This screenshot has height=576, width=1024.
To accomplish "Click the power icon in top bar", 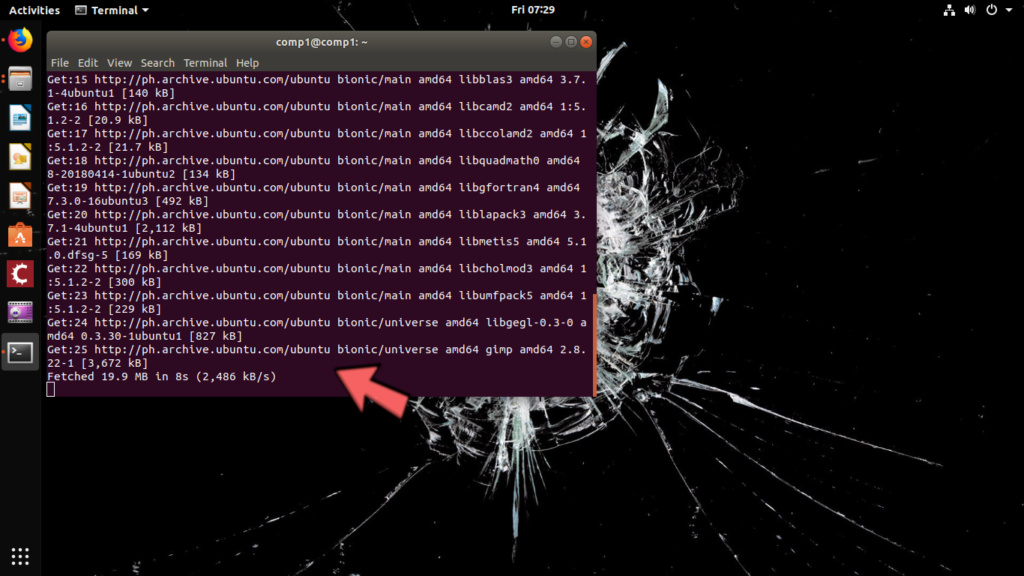I will pos(991,10).
